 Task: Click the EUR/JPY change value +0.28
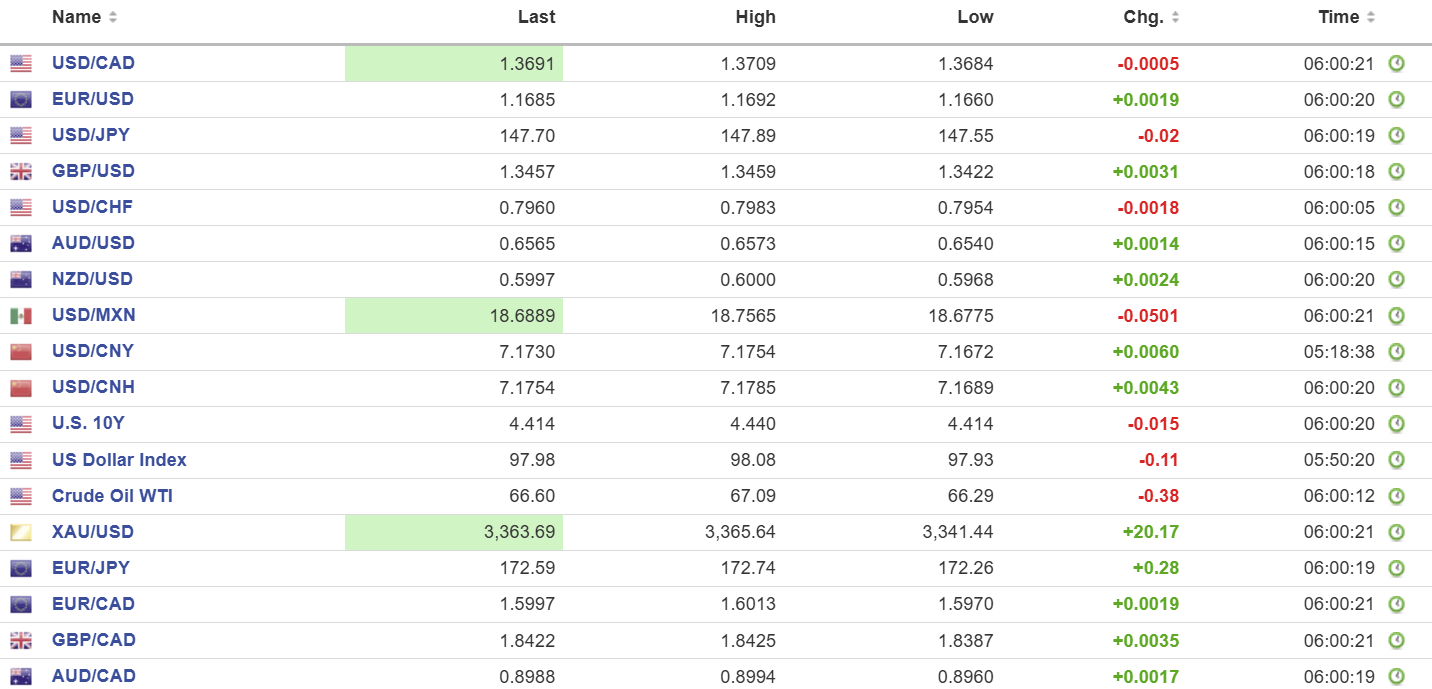click(1155, 568)
